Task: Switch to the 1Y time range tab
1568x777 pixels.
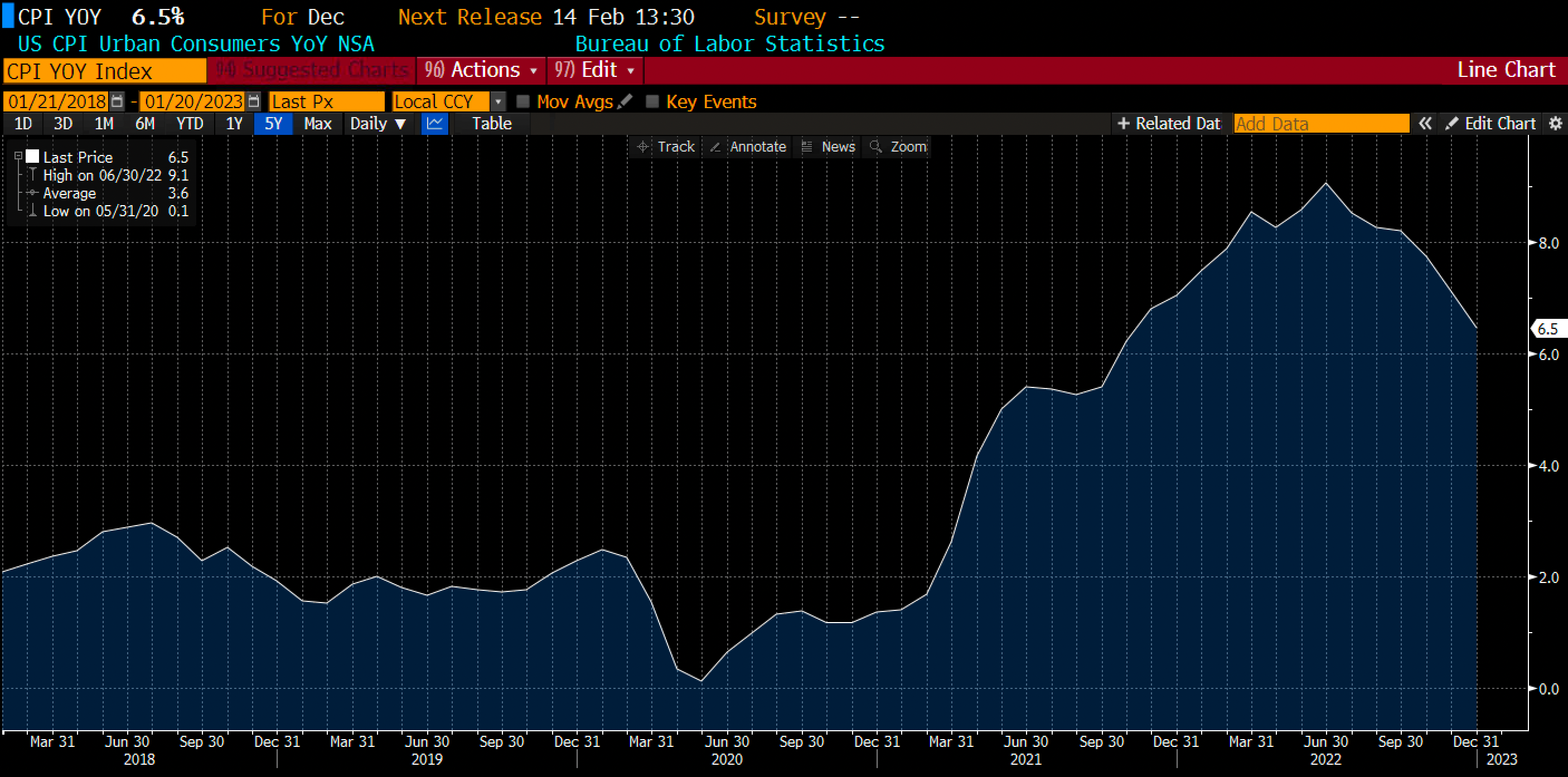Action: pyautogui.click(x=234, y=124)
